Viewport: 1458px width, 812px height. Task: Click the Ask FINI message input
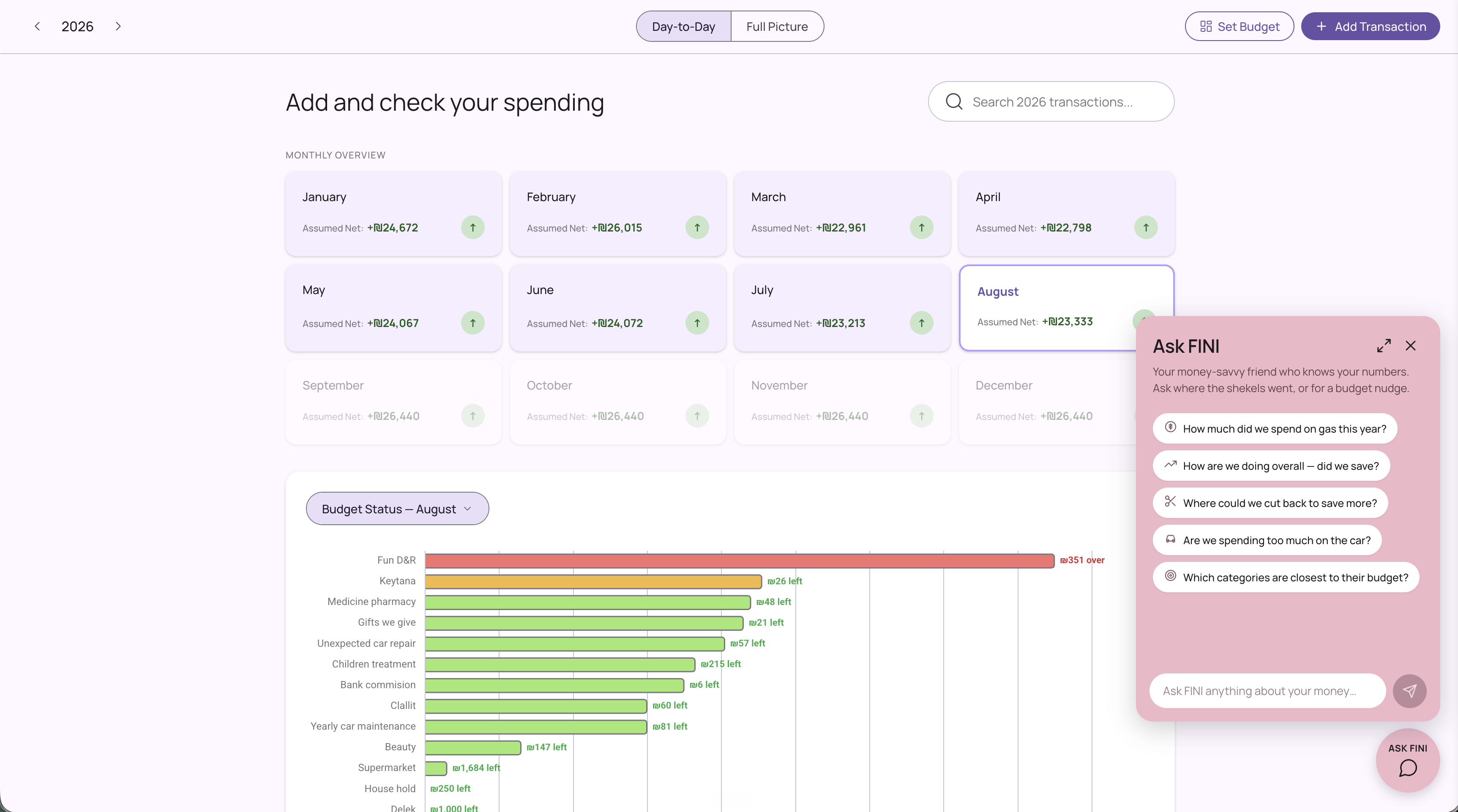pyautogui.click(x=1267, y=691)
